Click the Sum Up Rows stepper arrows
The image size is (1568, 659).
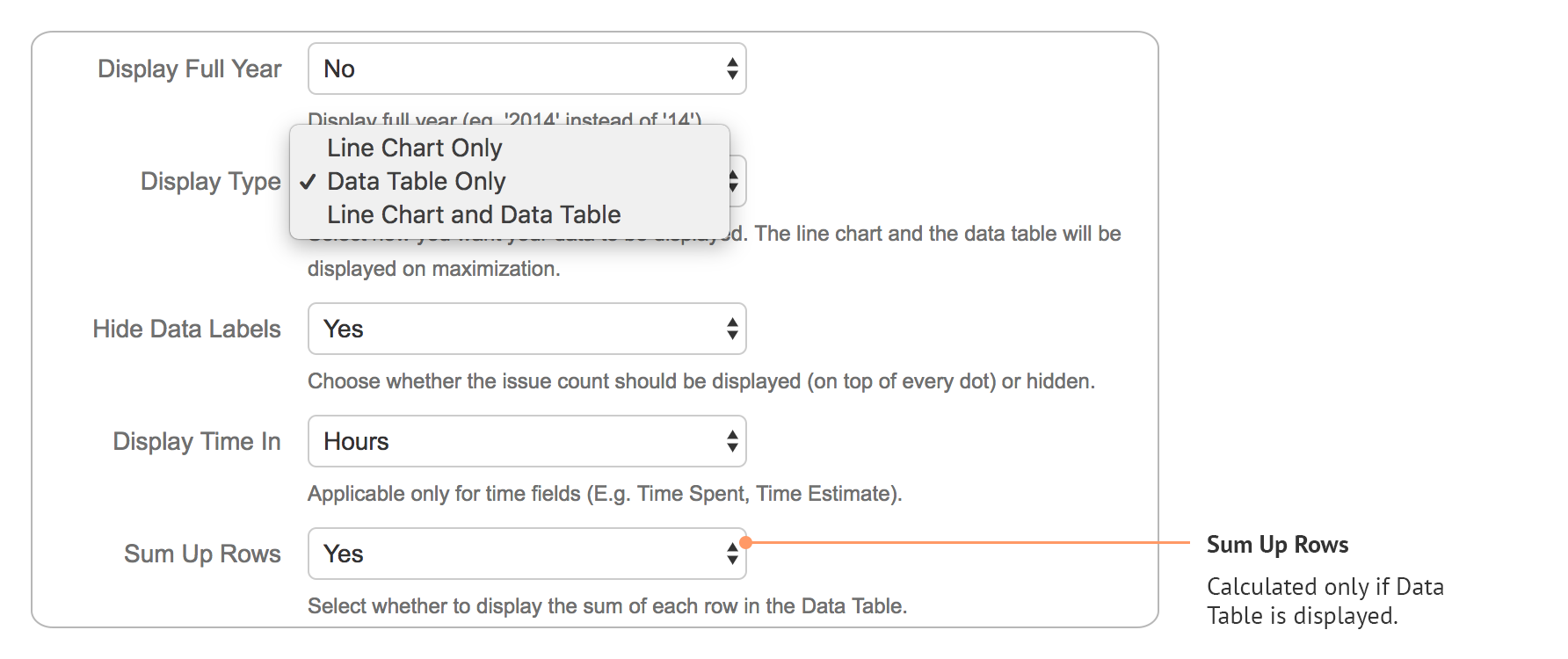point(732,554)
